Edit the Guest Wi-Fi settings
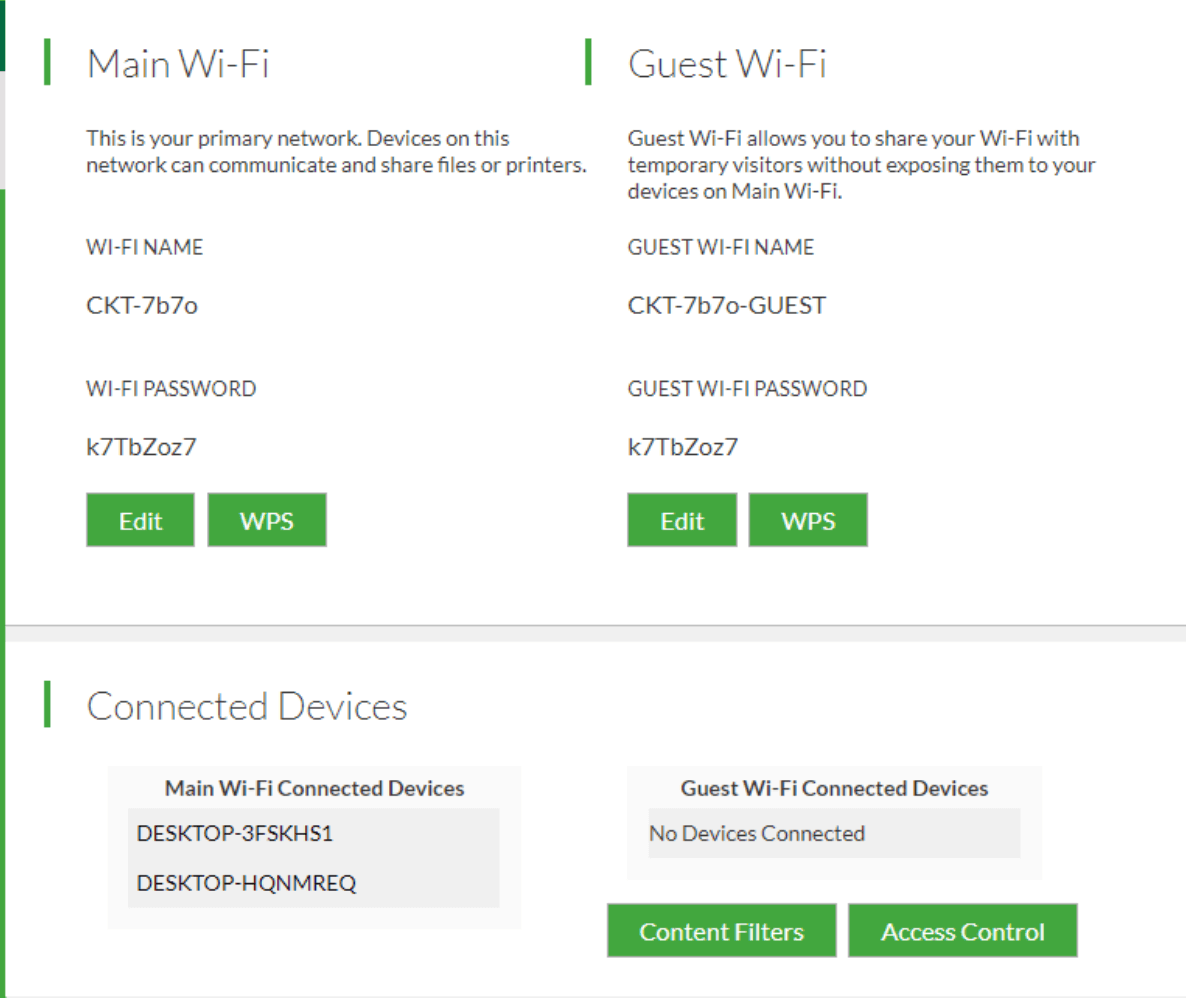The image size is (1186, 998). [x=682, y=520]
